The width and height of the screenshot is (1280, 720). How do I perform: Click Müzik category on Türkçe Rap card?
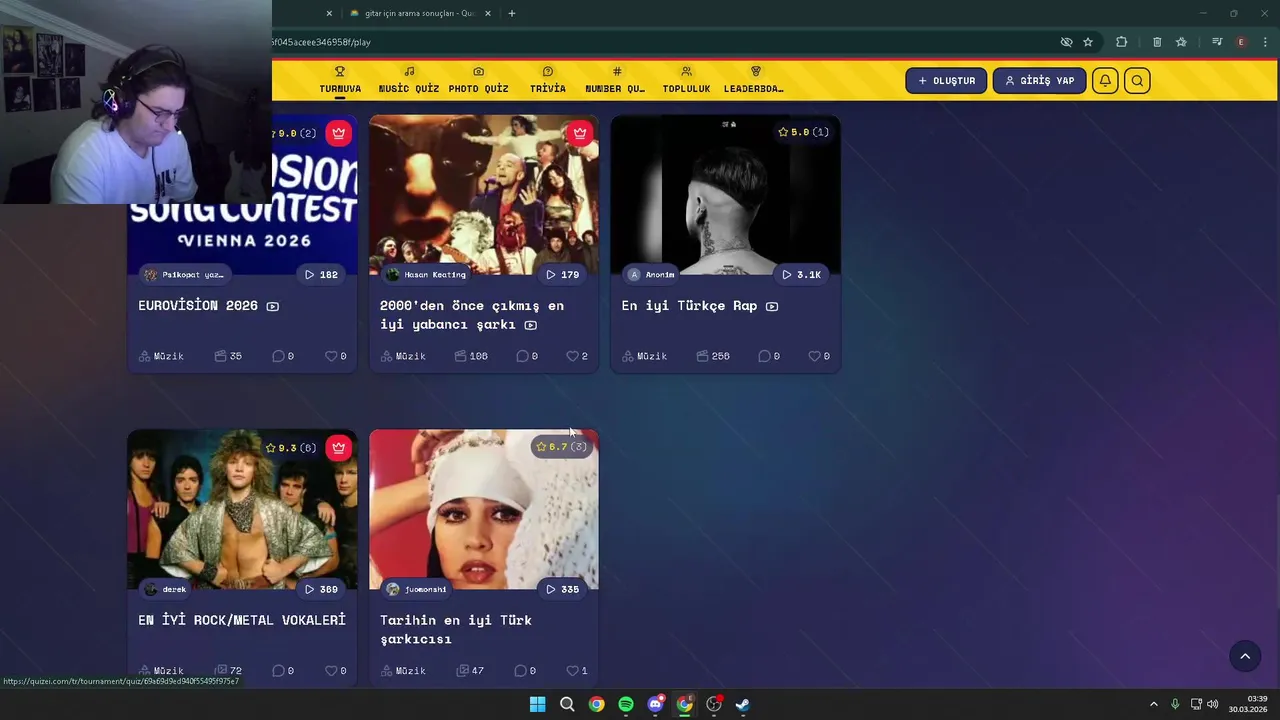point(644,356)
